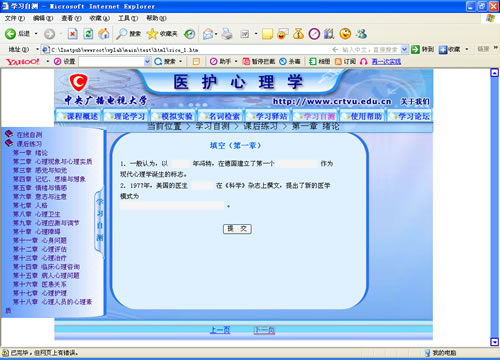
Task: Expand the Back button history arrow
Action: pos(36,34)
